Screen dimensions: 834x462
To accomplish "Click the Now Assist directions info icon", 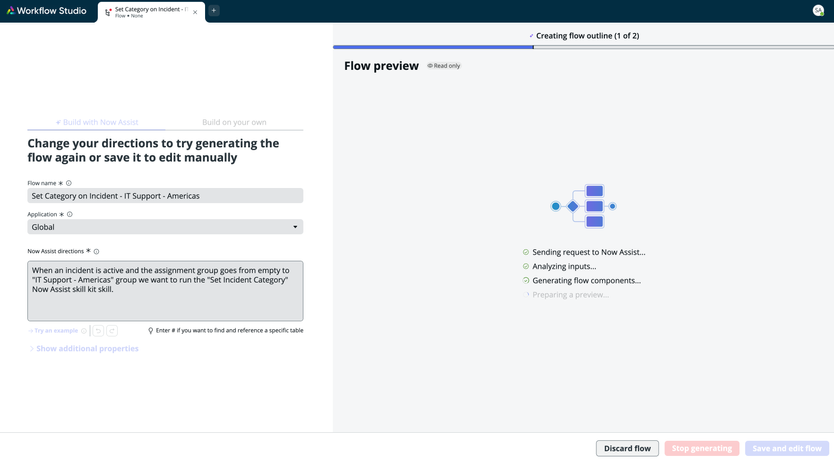I will 96,251.
